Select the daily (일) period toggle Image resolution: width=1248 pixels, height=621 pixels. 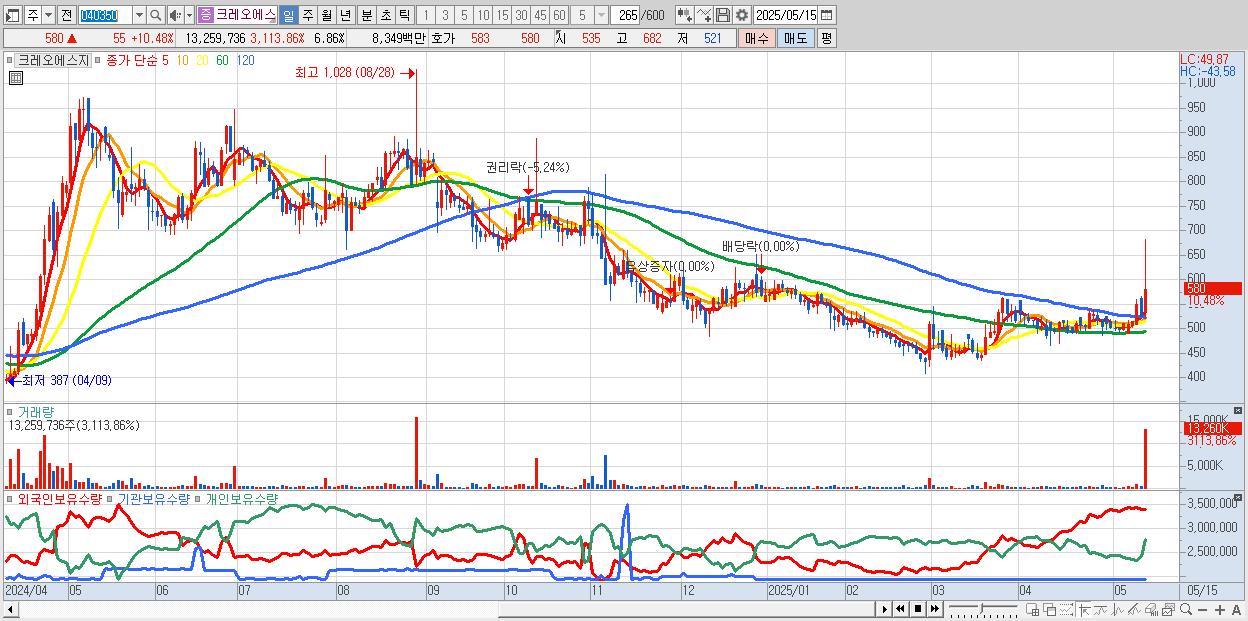tap(288, 15)
